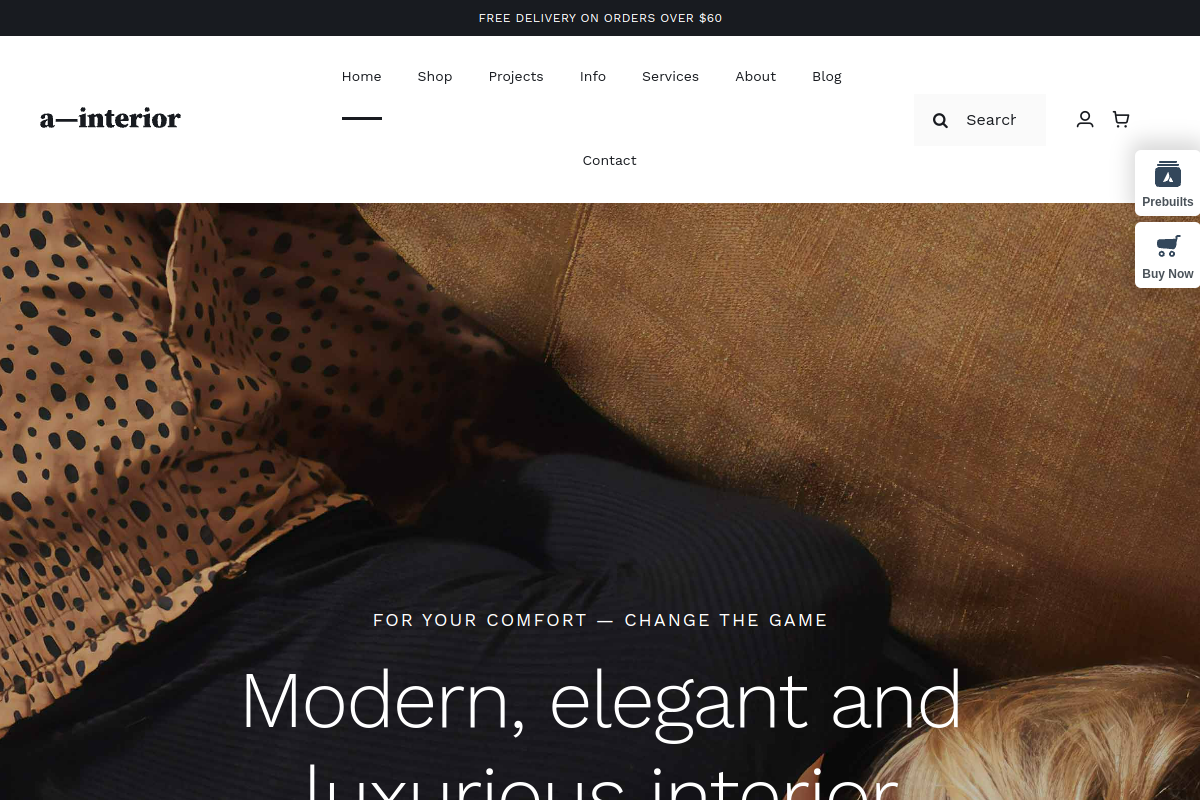Select the Info menu item
The image size is (1200, 800).
(x=593, y=76)
